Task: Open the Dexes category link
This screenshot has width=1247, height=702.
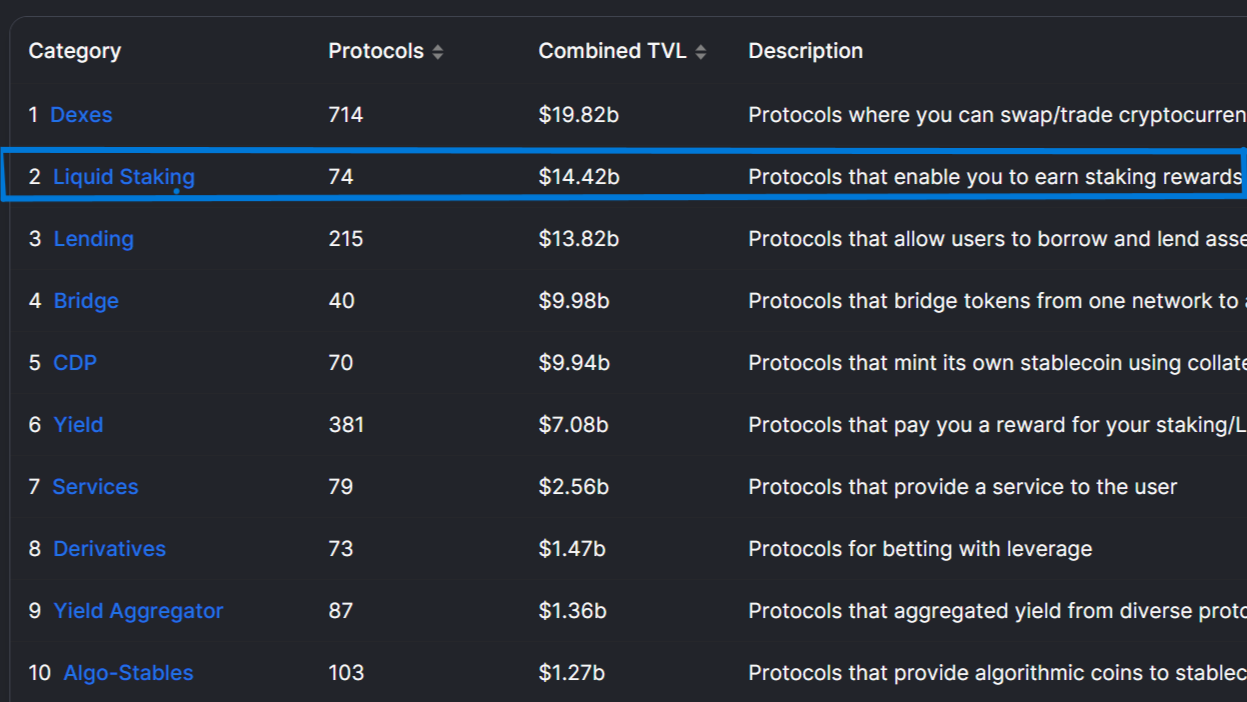Action: (x=81, y=115)
